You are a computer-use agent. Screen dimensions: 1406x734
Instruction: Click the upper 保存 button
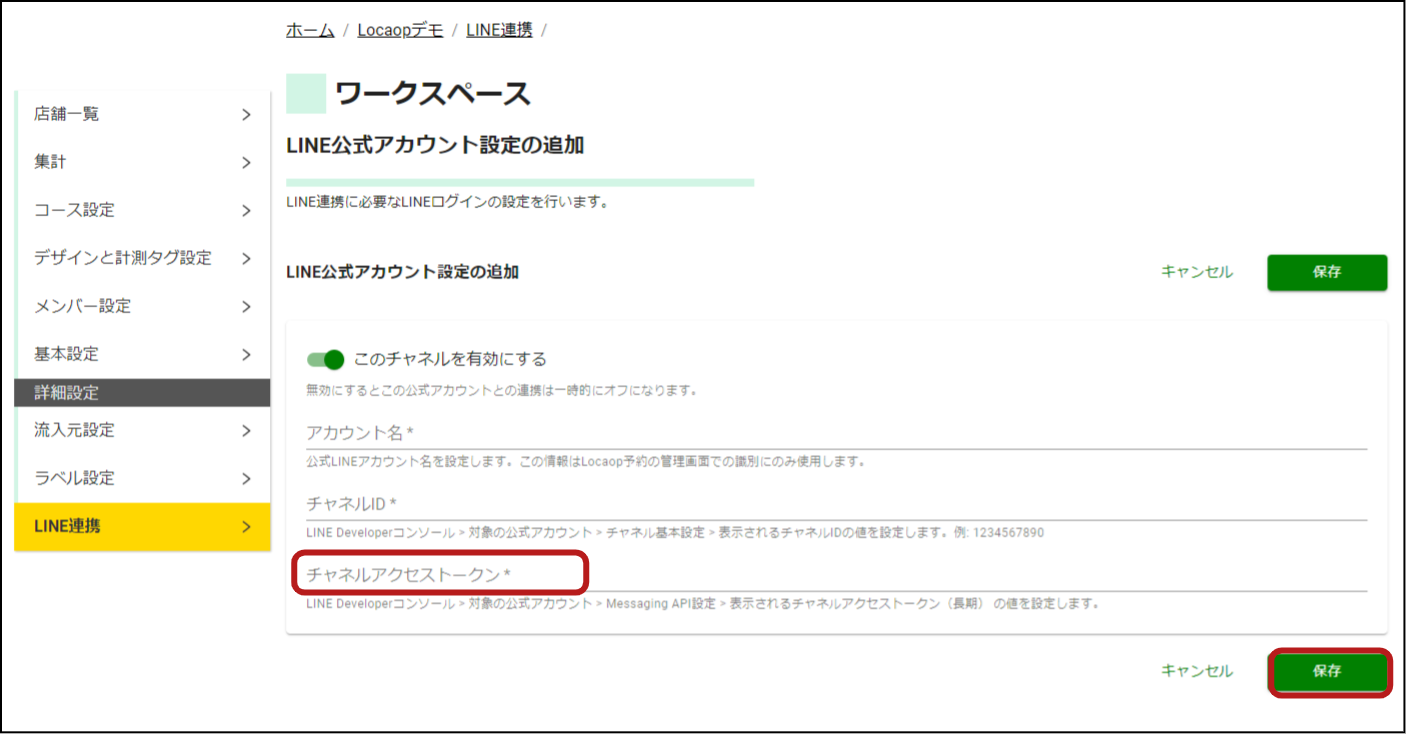tap(1327, 272)
